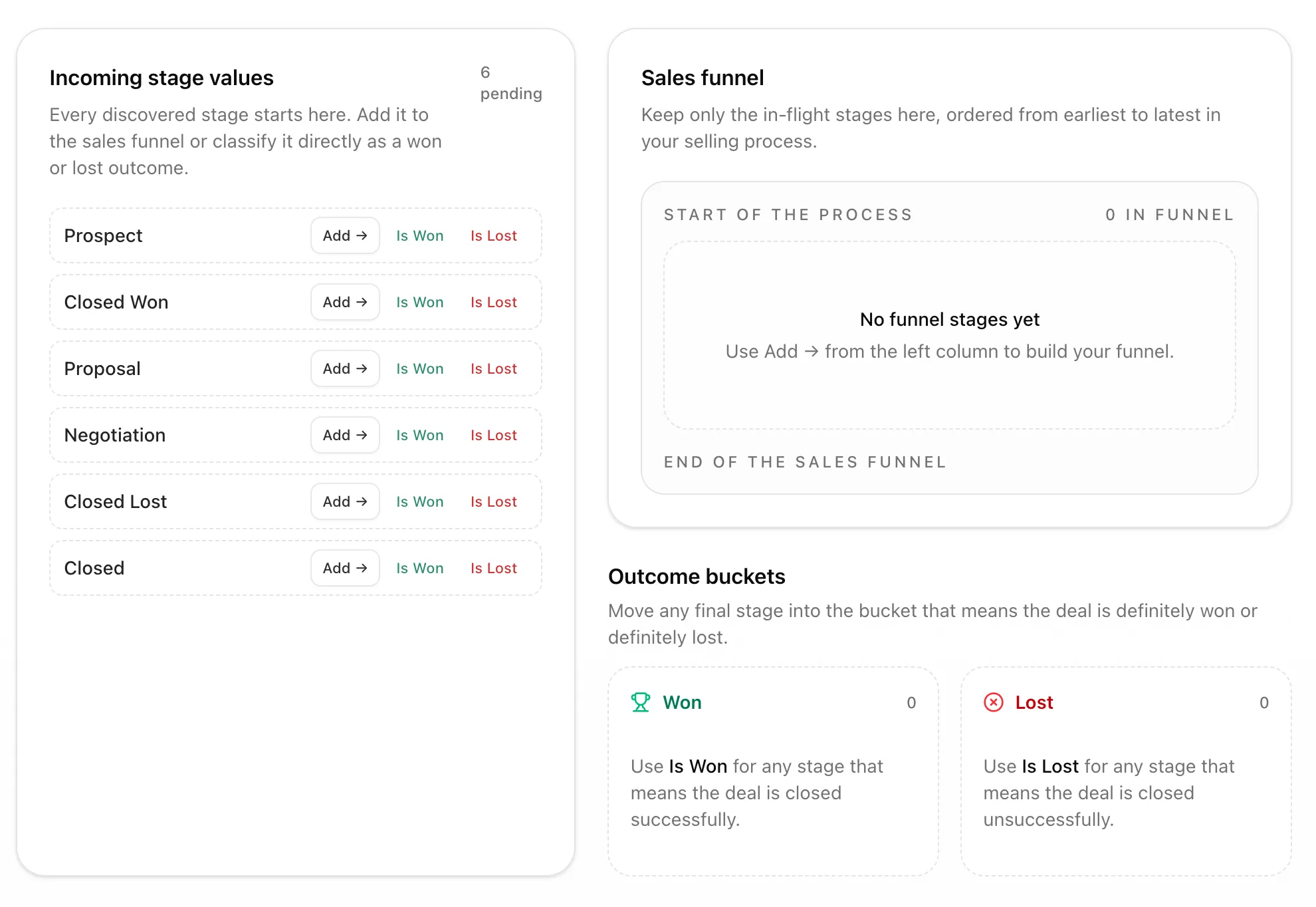Click the '0 IN FUNNEL' label
Viewport: 1316px width, 907px height.
(1170, 215)
